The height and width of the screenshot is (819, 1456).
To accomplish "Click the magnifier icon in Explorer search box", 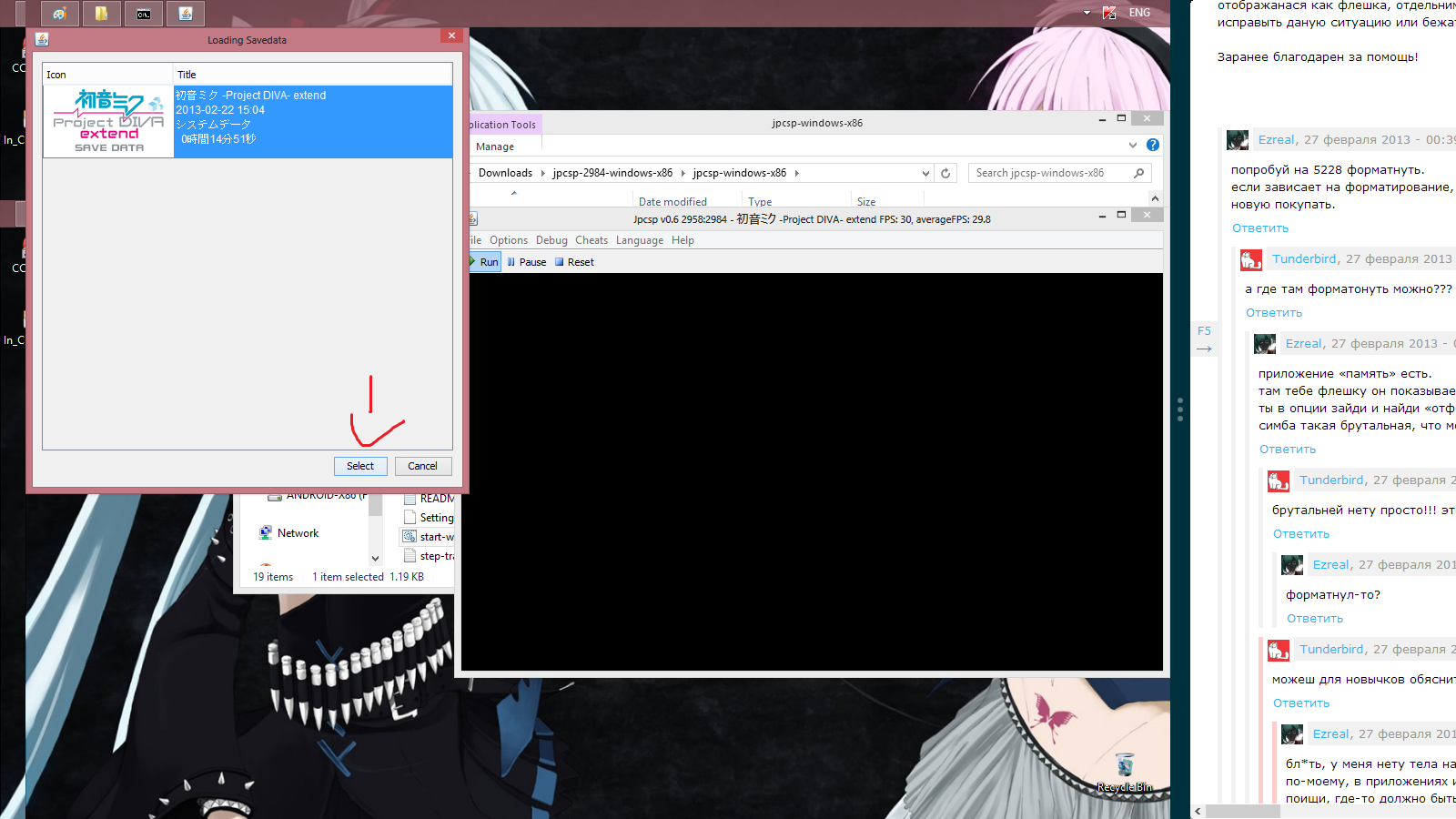I will [1138, 173].
